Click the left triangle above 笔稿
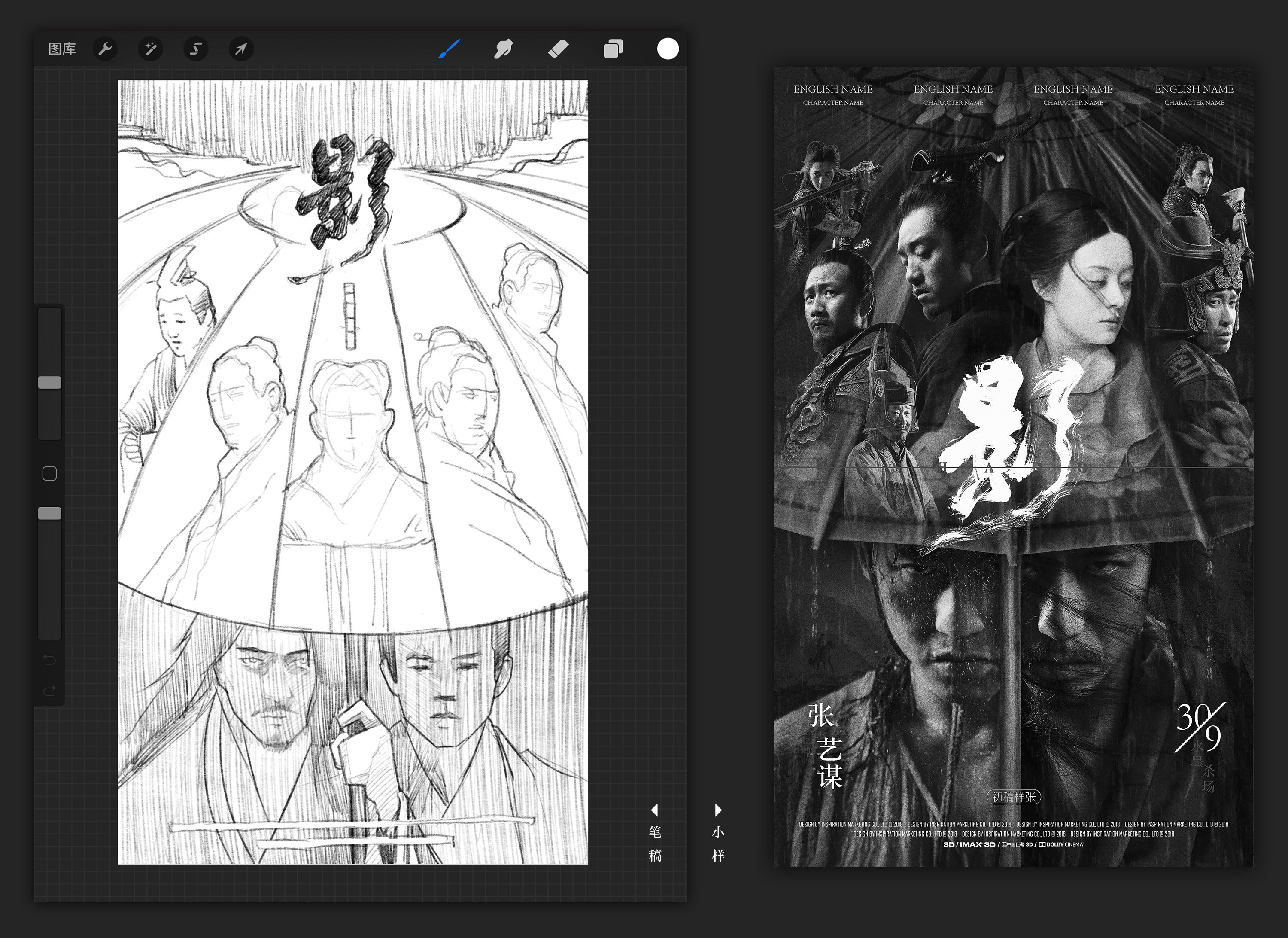The width and height of the screenshot is (1288, 938). tap(654, 810)
